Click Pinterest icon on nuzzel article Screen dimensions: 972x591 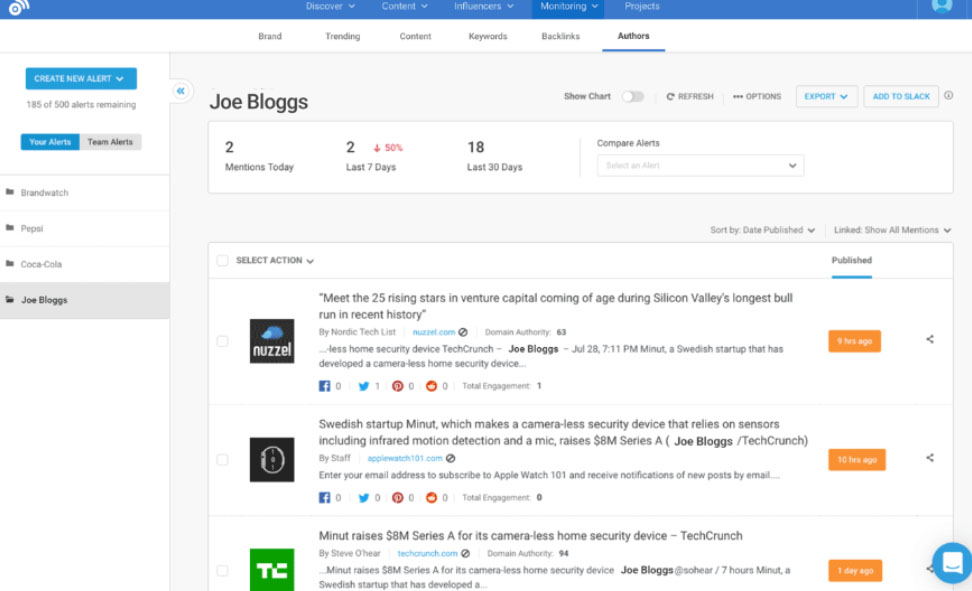pyautogui.click(x=397, y=386)
